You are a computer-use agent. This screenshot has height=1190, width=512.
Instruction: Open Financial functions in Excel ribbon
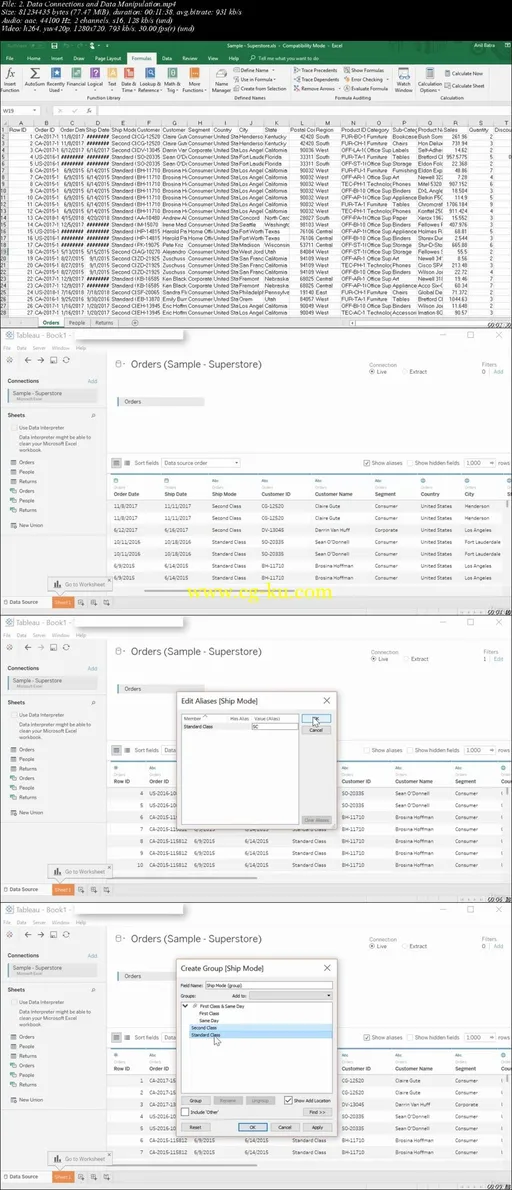77,78
